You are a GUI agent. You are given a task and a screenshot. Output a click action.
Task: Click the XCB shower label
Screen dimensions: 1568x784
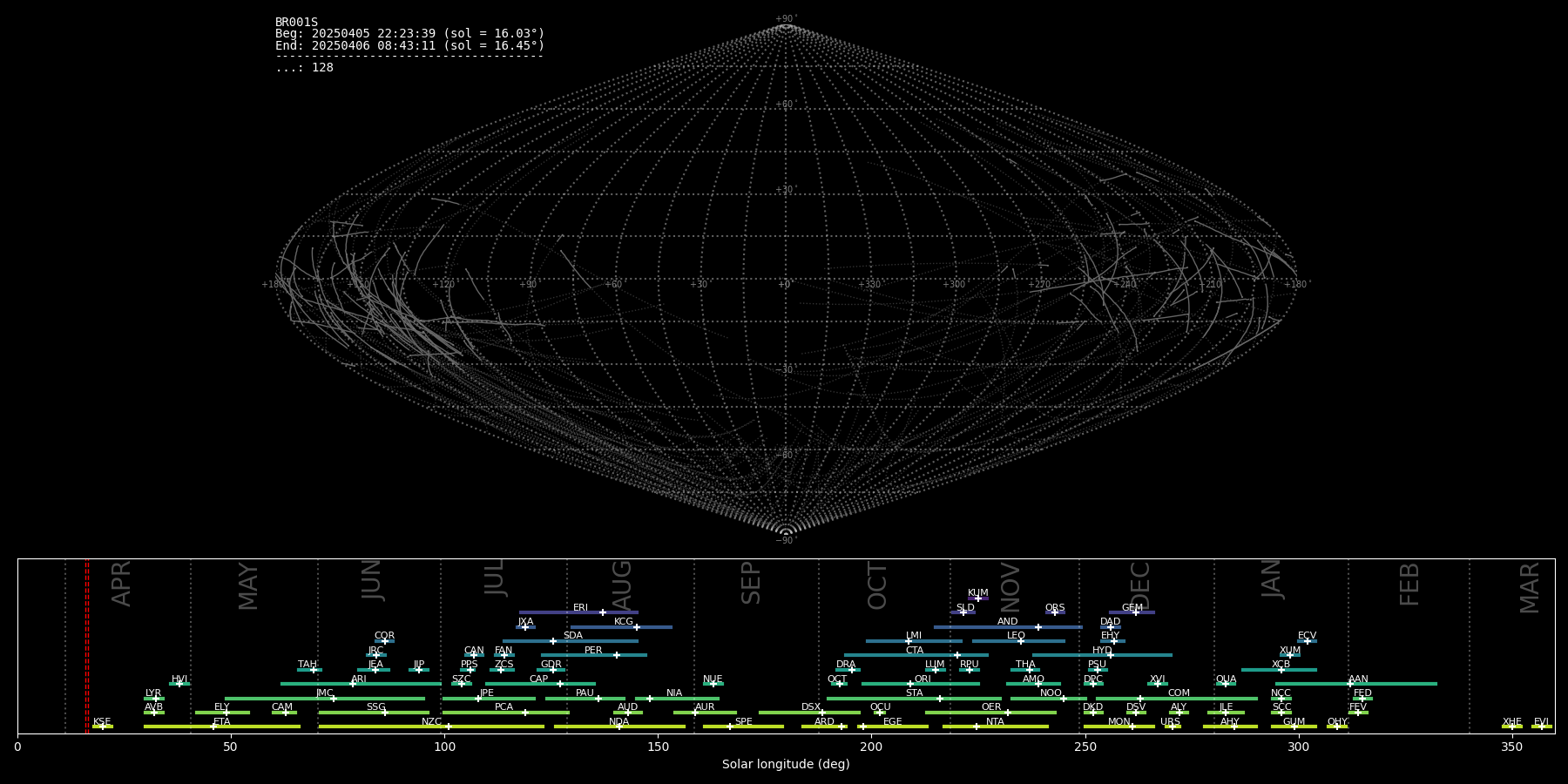pos(1281,665)
